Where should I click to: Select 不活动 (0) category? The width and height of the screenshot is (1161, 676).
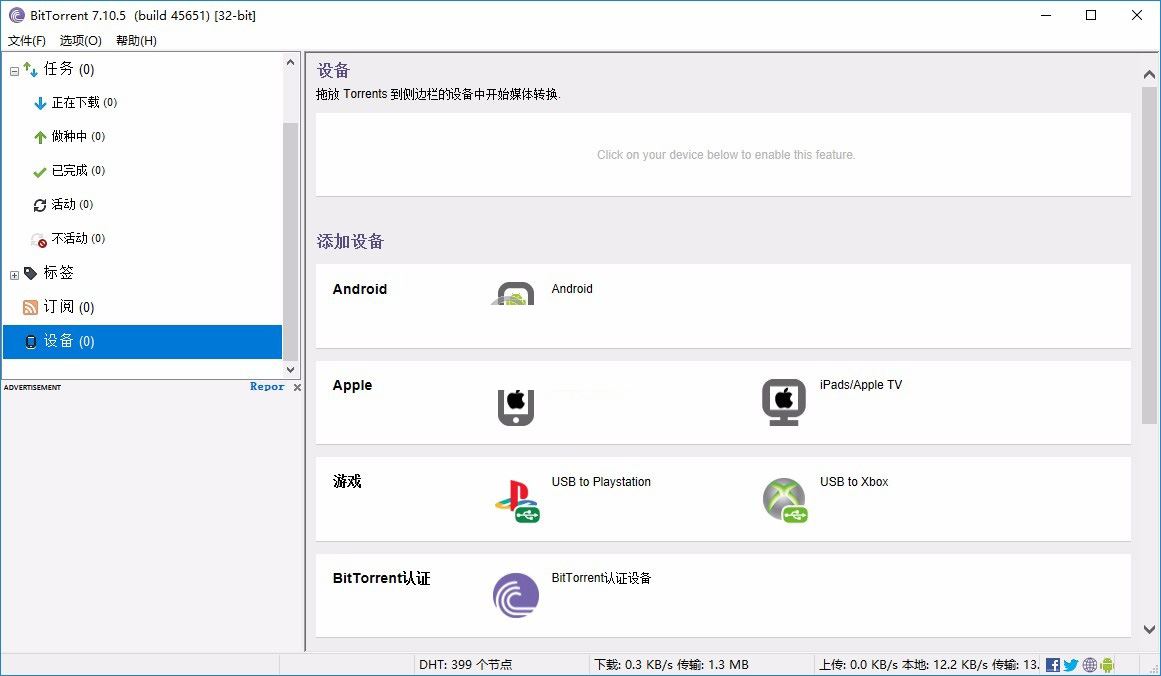click(x=78, y=238)
